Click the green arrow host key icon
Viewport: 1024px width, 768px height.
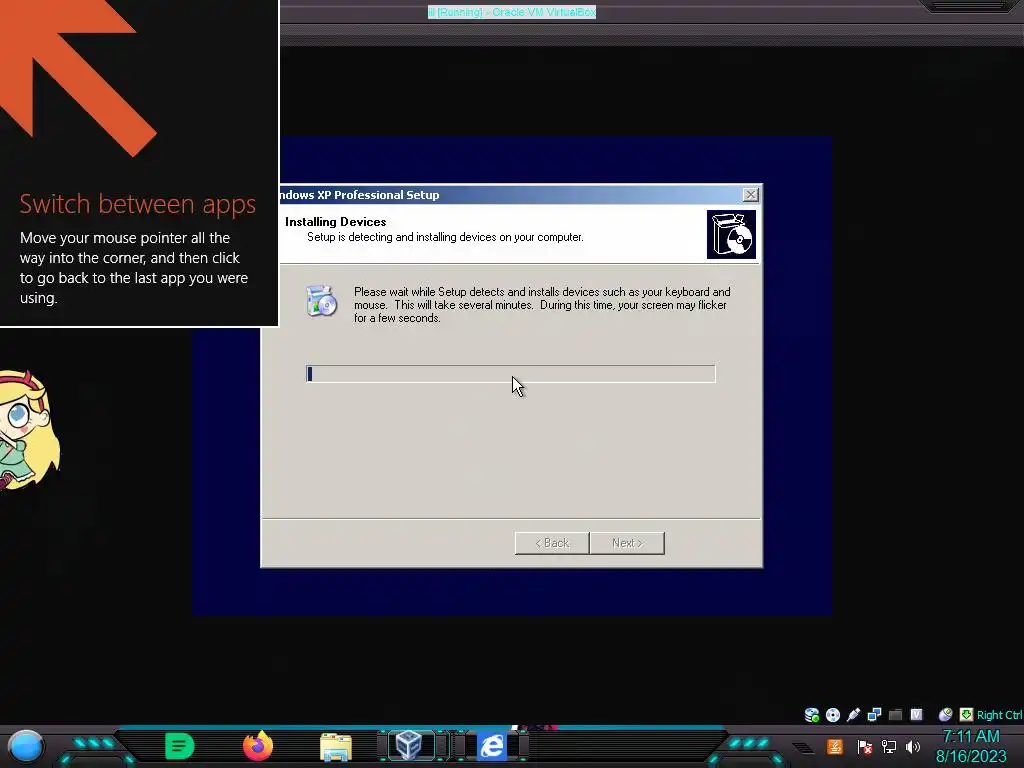click(x=966, y=714)
